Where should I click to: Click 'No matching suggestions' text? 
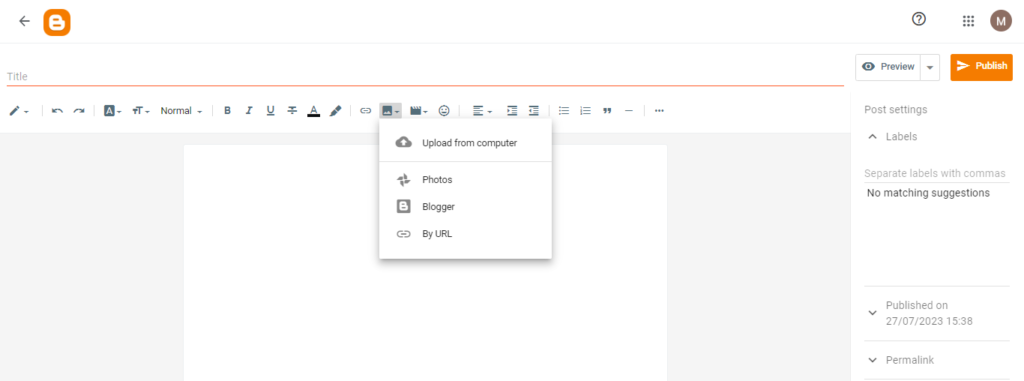pyautogui.click(x=928, y=193)
